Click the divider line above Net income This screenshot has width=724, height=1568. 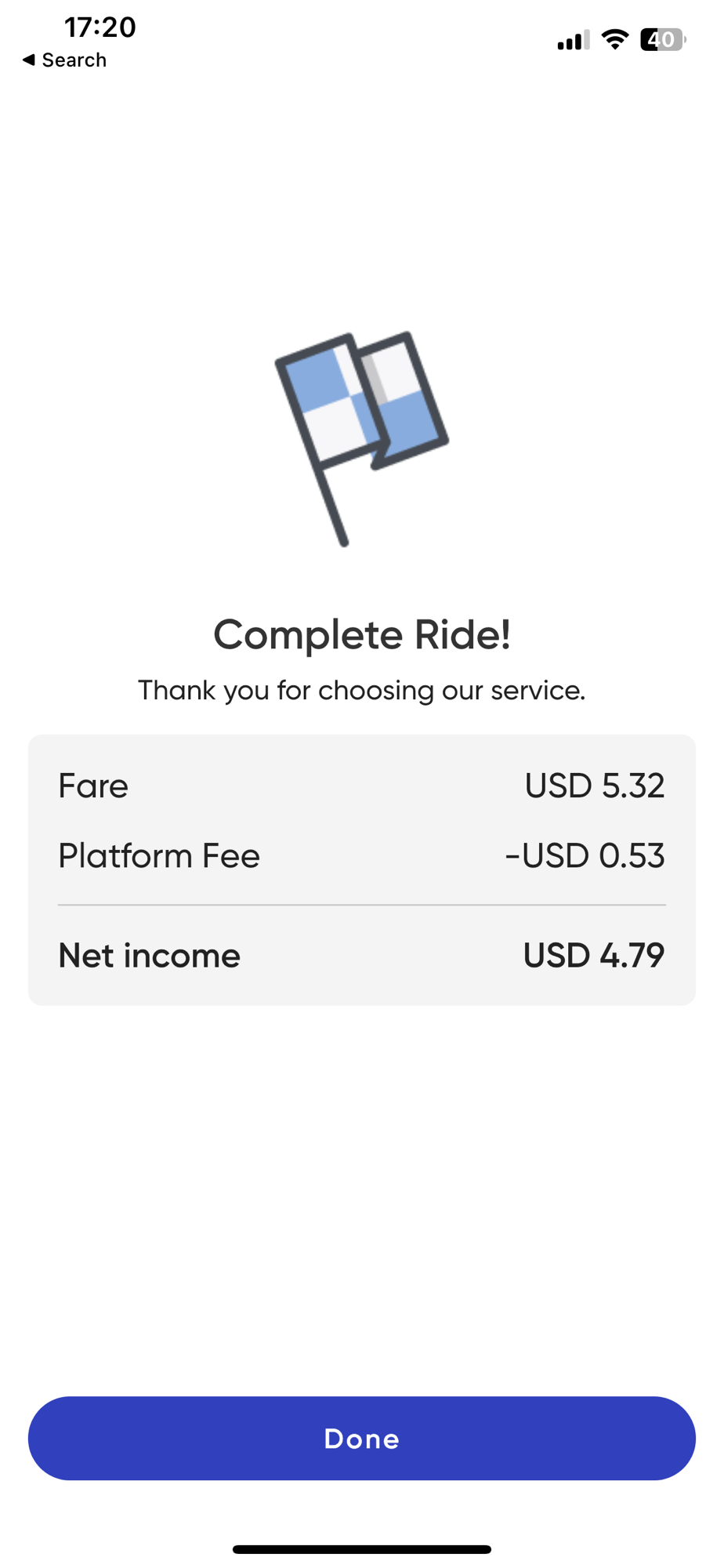[x=361, y=905]
